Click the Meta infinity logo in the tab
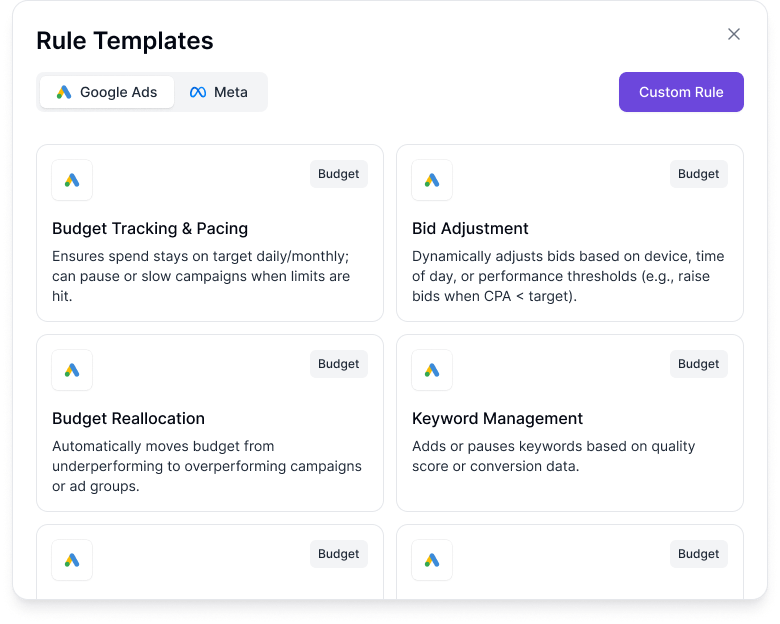The width and height of the screenshot is (780, 624). click(198, 92)
